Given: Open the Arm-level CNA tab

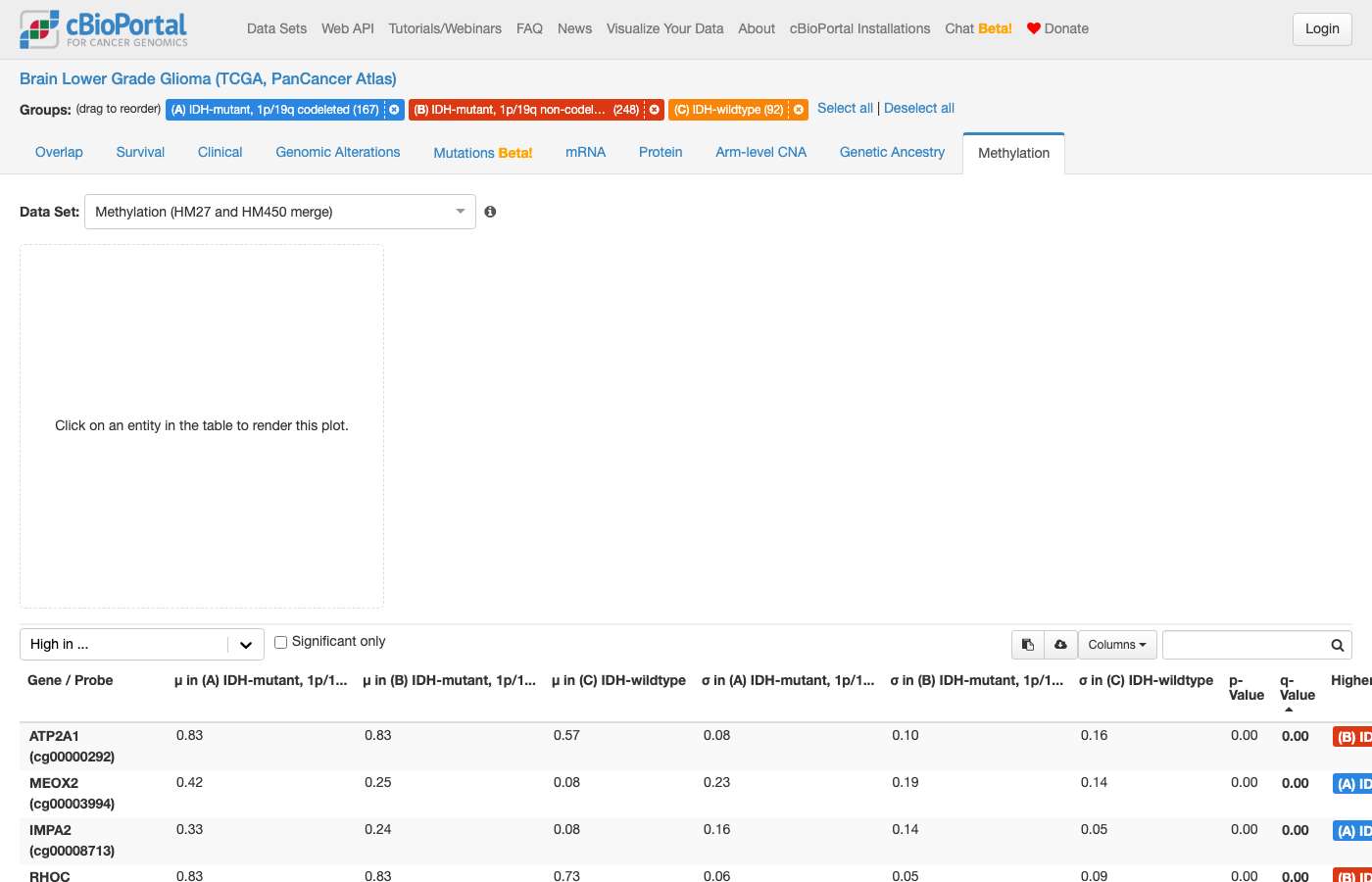Looking at the screenshot, I should point(761,152).
